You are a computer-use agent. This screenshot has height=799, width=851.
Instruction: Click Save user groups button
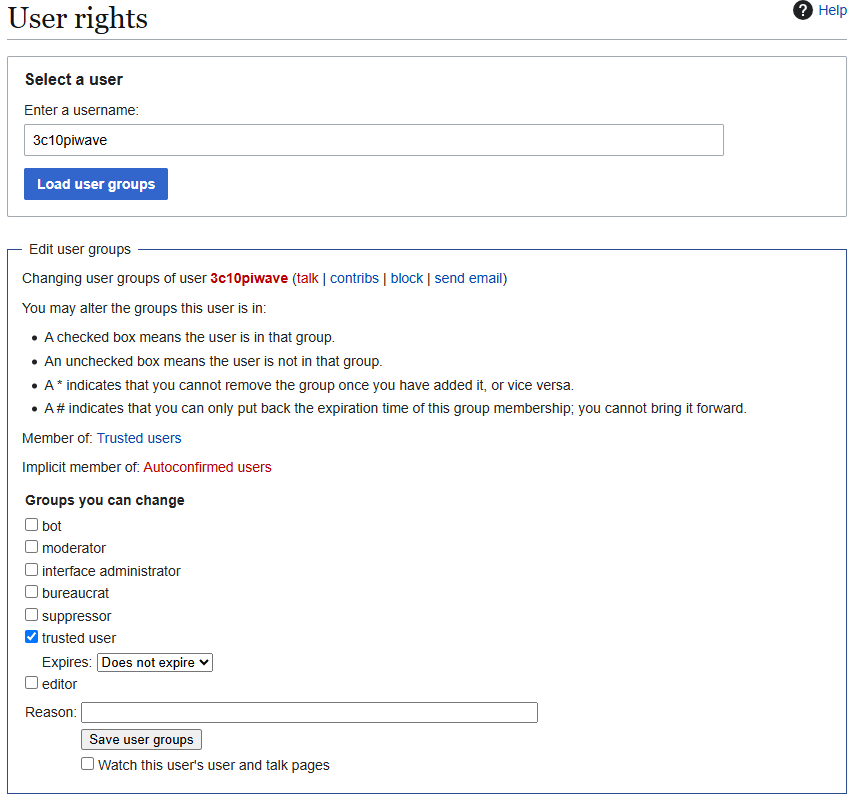click(141, 739)
